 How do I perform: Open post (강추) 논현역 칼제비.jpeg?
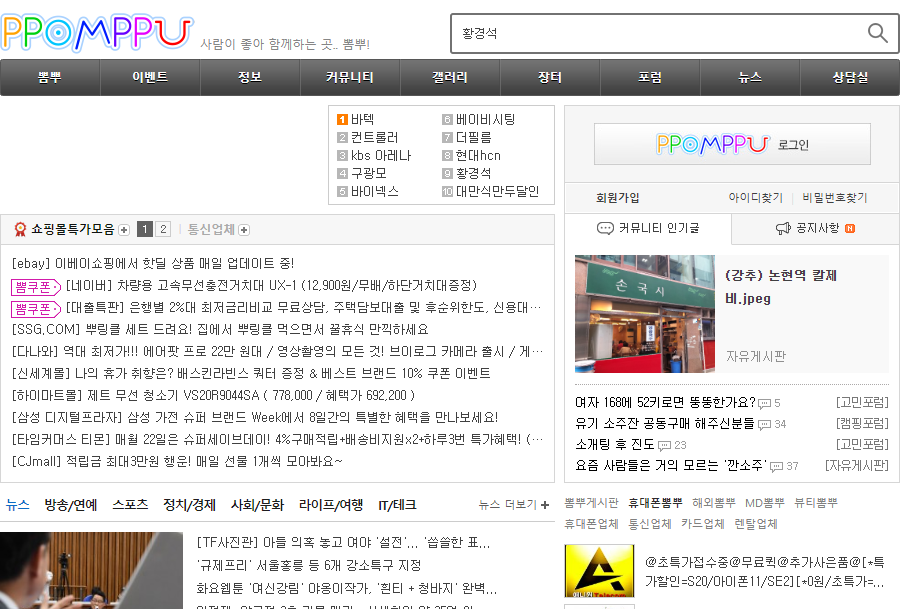coord(780,287)
